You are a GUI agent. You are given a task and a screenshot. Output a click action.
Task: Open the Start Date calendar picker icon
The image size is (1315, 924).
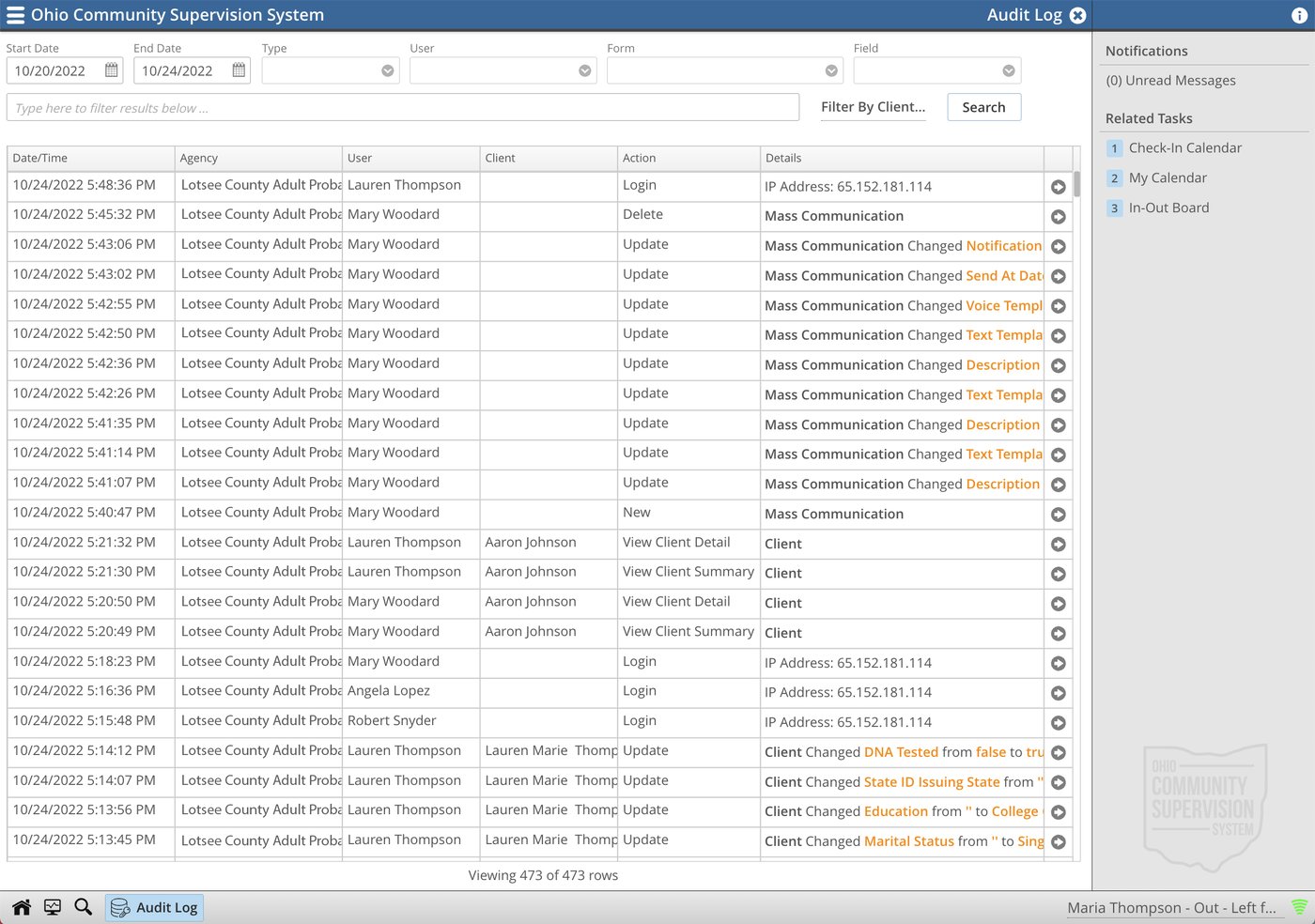112,69
